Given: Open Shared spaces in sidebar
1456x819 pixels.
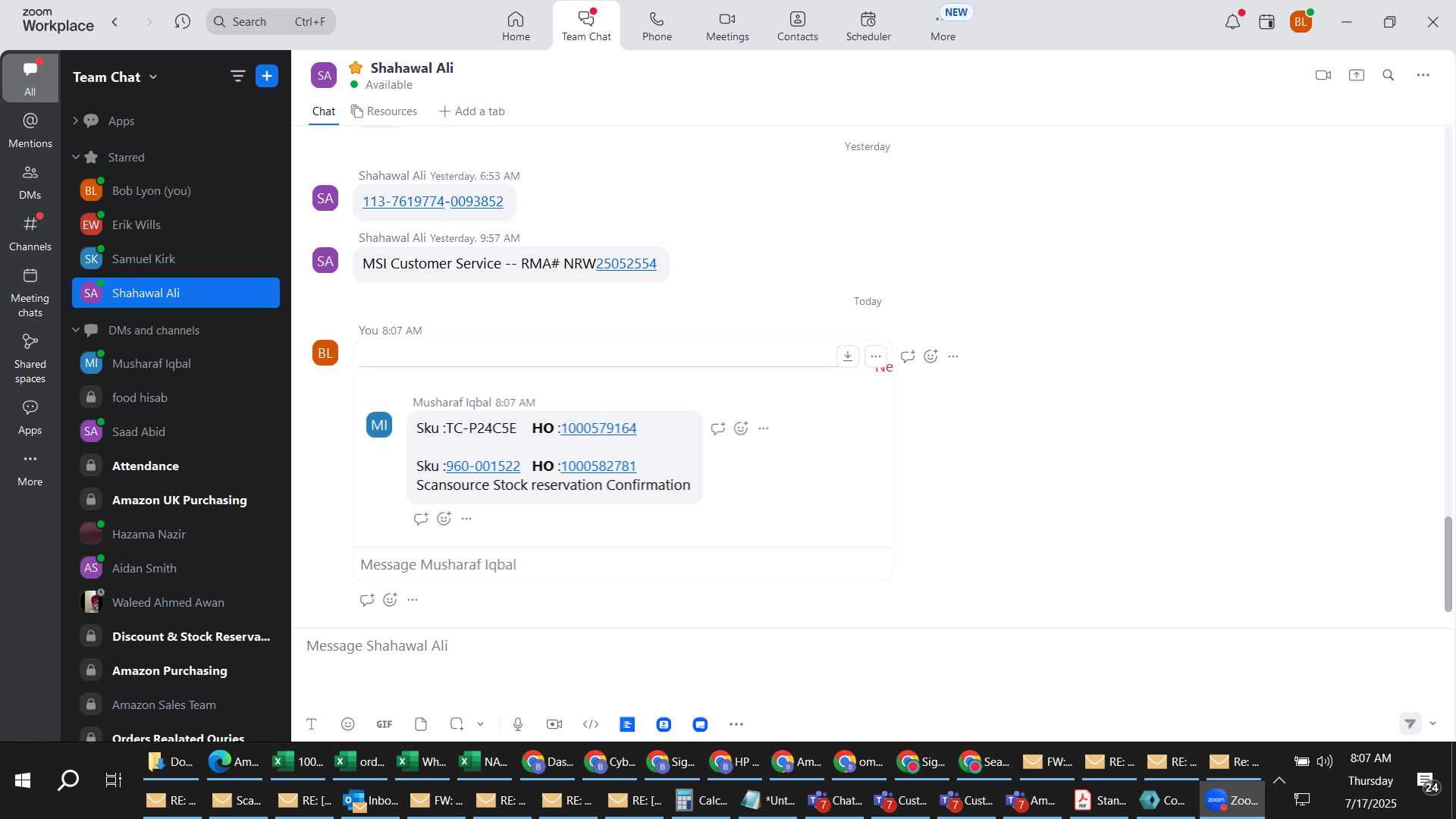Looking at the screenshot, I should click(x=30, y=359).
